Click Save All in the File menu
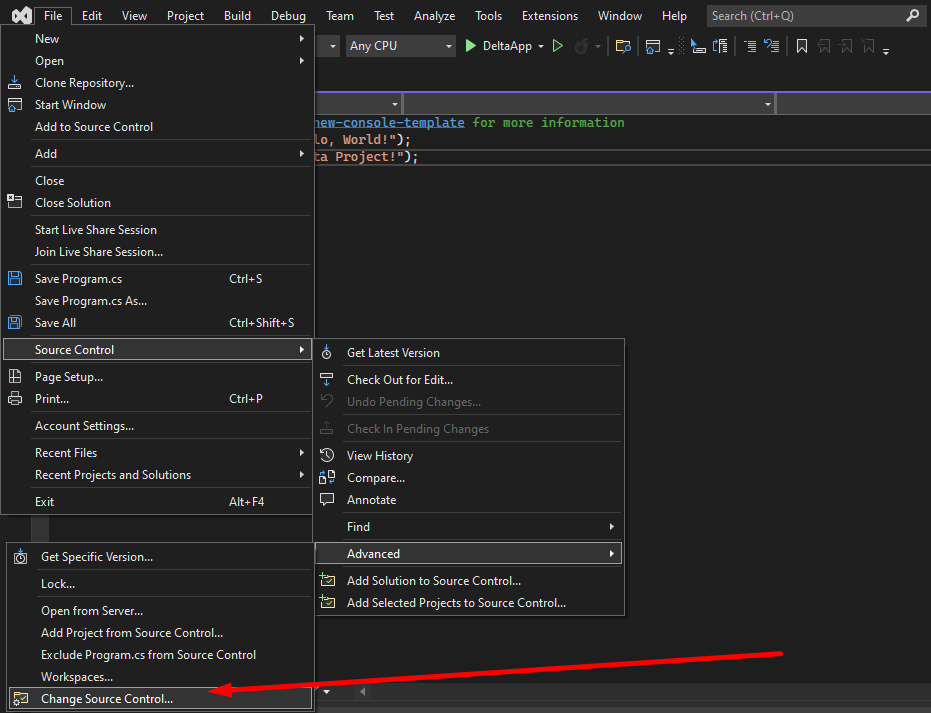Image resolution: width=931 pixels, height=713 pixels. click(x=55, y=323)
